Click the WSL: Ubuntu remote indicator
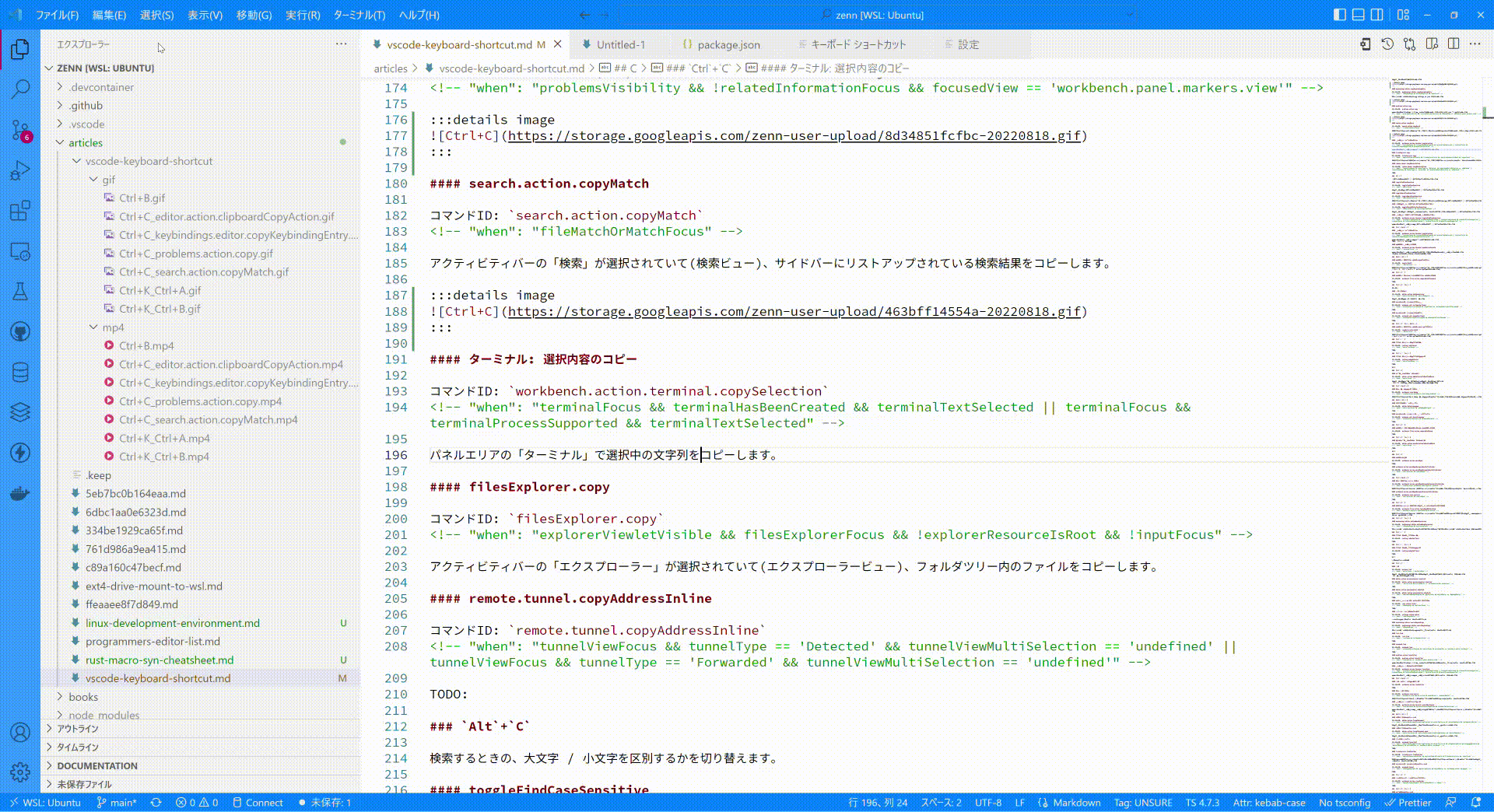The height and width of the screenshot is (812, 1494). [45, 803]
